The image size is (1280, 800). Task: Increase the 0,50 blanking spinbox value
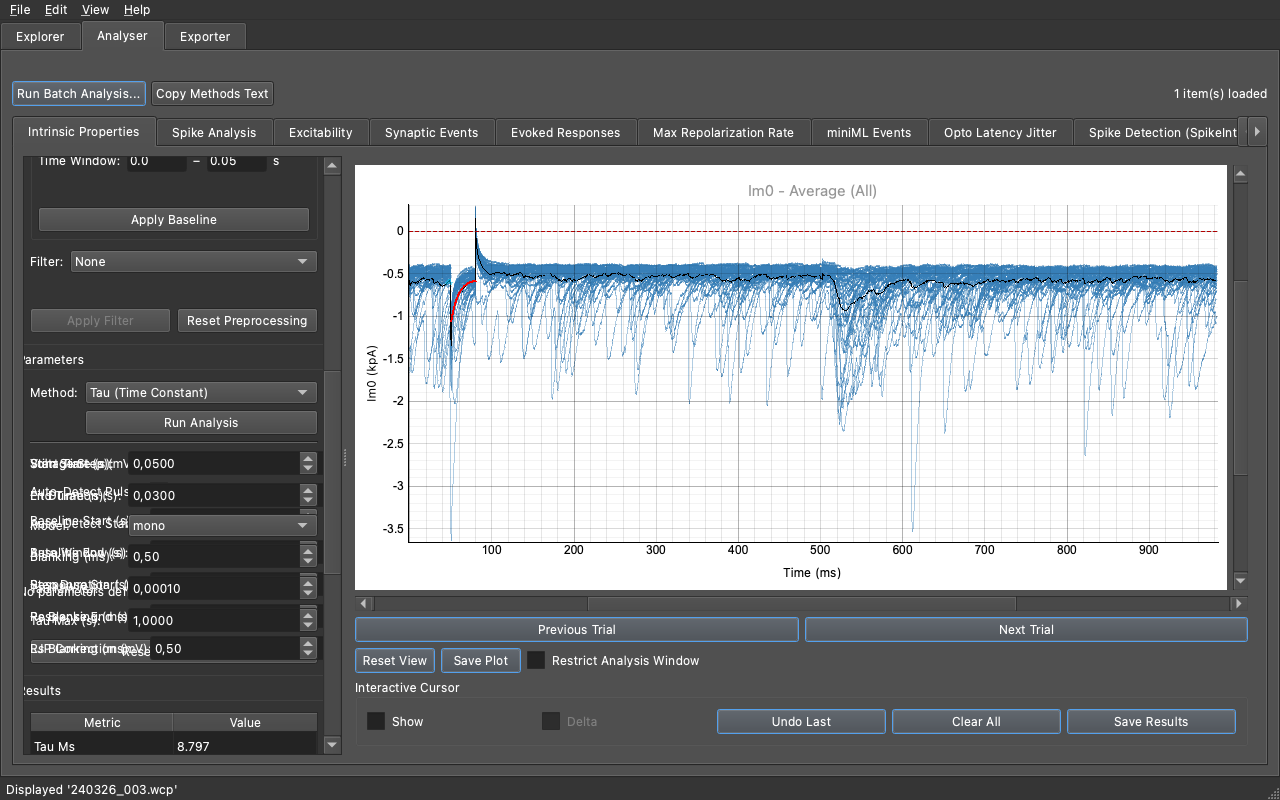coord(308,551)
